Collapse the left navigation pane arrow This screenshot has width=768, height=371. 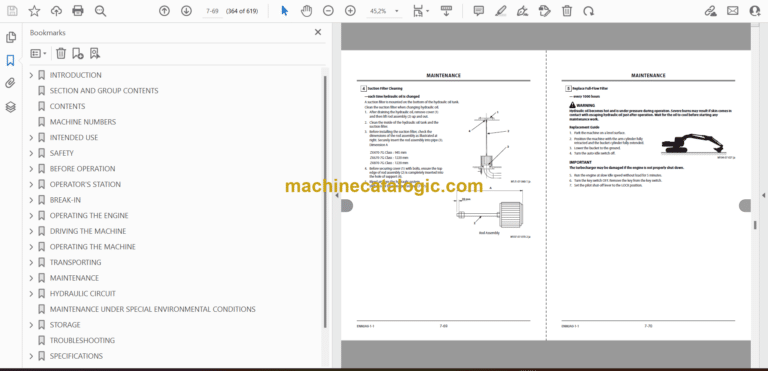click(336, 195)
